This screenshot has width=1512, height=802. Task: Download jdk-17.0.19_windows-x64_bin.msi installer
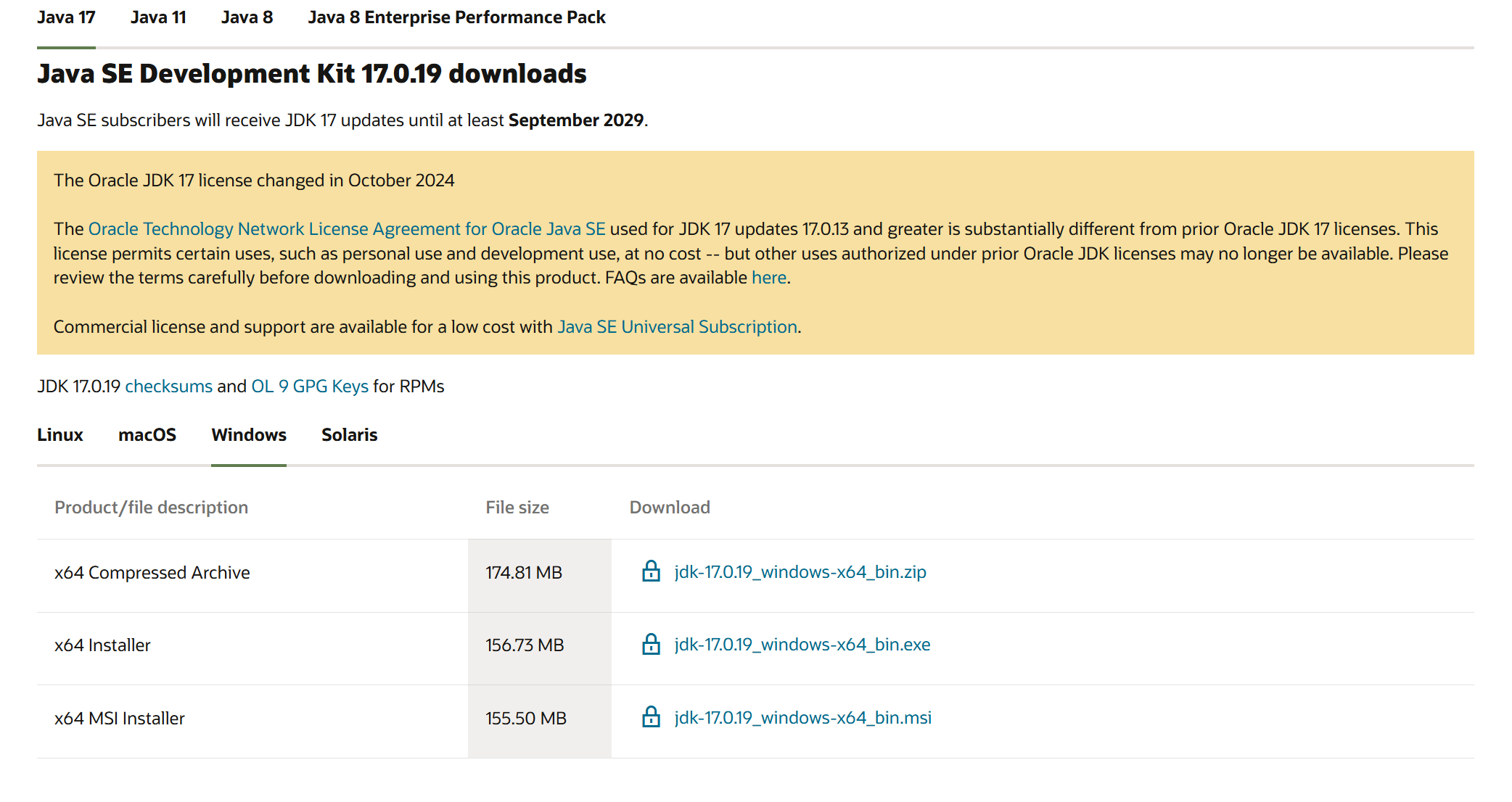point(803,718)
